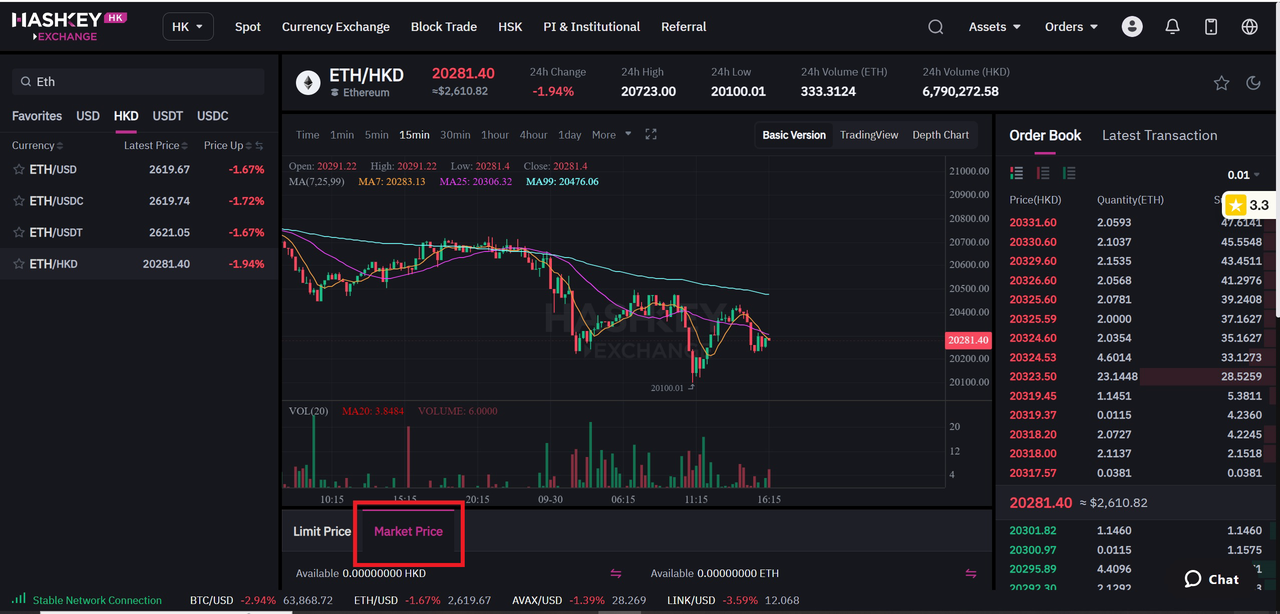The width and height of the screenshot is (1280, 614).
Task: Show order book sell-orders-only view icon
Action: (1043, 174)
